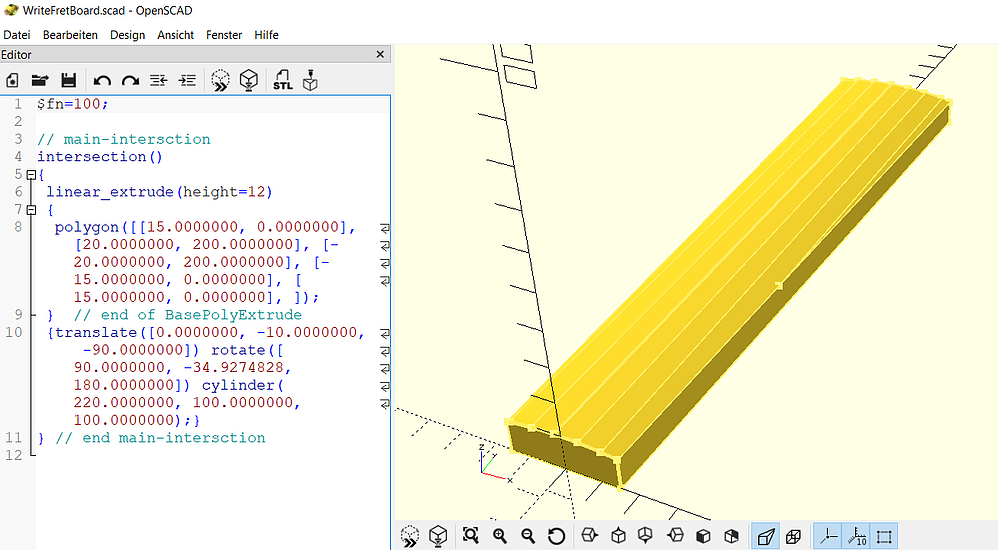This screenshot has height=550, width=998.
Task: Click the New file icon in editor toolbar
Action: pyautogui.click(x=13, y=80)
